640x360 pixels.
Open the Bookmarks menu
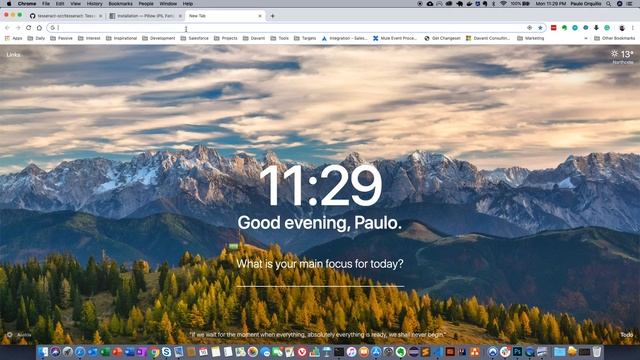point(120,4)
